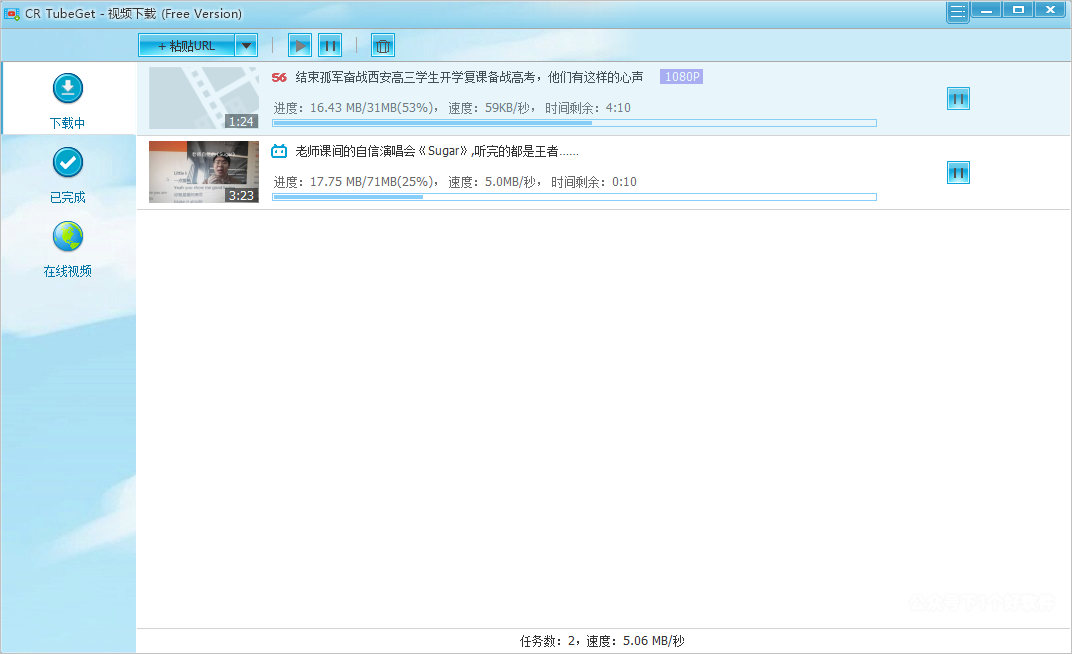Image resolution: width=1072 pixels, height=654 pixels.
Task: Click the pause all toolbar icon
Action: (330, 45)
